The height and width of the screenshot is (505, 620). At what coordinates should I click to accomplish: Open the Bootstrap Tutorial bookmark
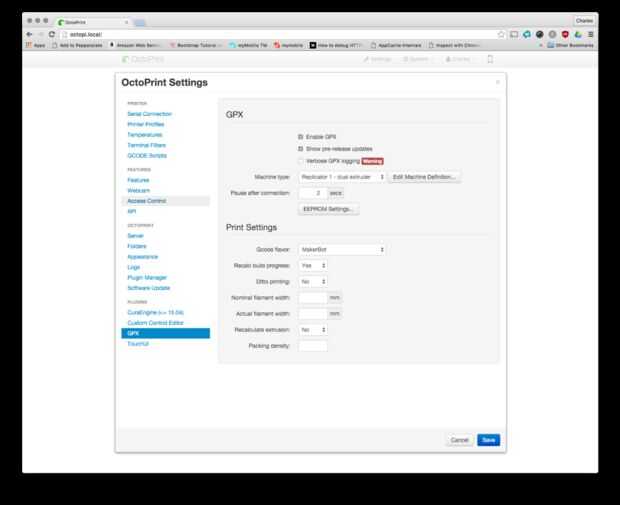pos(196,45)
